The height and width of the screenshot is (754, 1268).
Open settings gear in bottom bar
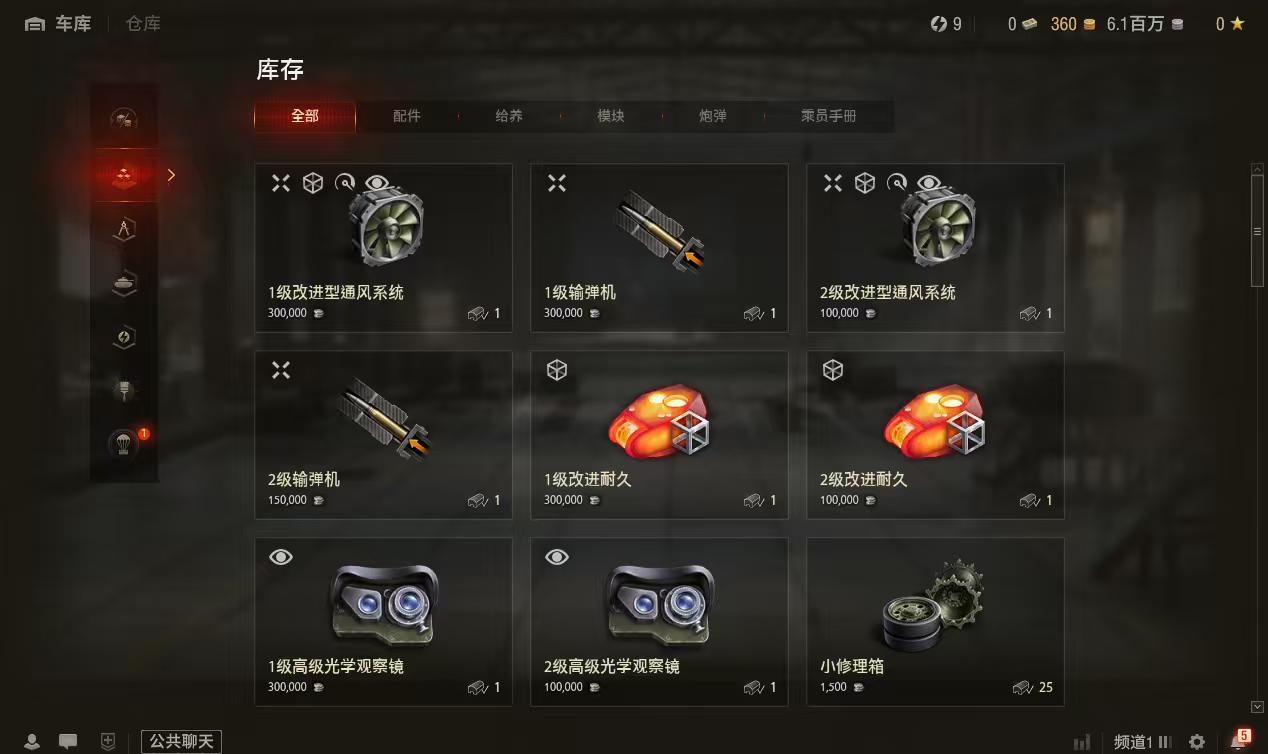pos(1197,742)
